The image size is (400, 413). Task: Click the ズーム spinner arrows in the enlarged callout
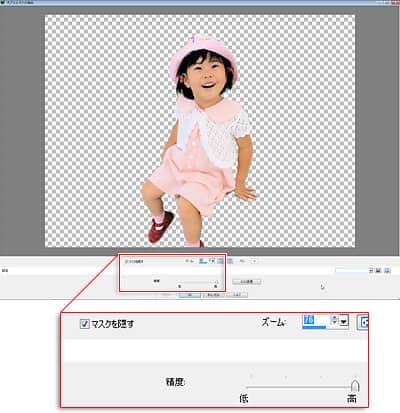click(334, 321)
